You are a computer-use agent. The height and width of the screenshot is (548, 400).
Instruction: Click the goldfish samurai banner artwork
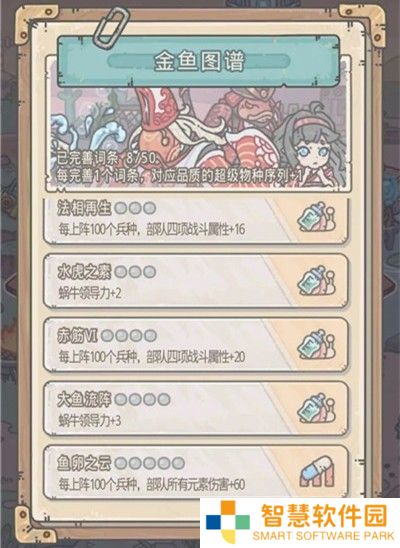(198, 138)
